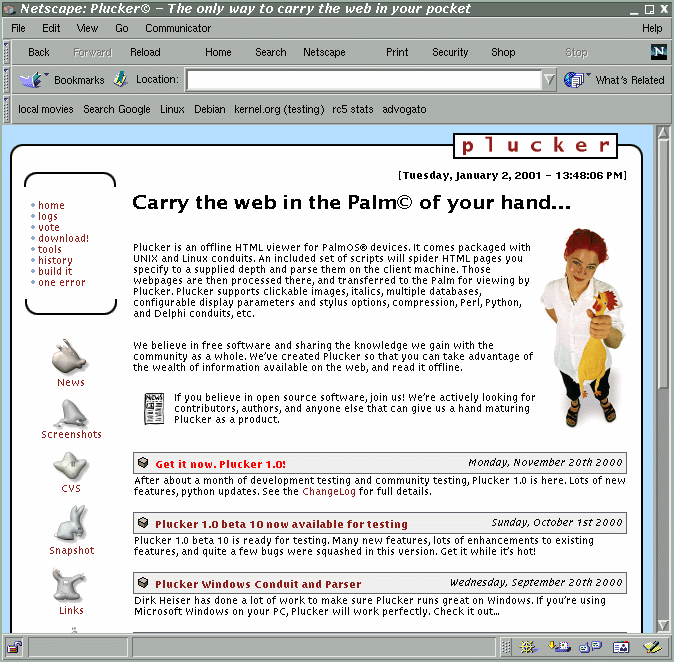The image size is (674, 662).
Task: Open the Get it now. Plucker 1.0! headline
Action: (x=221, y=464)
